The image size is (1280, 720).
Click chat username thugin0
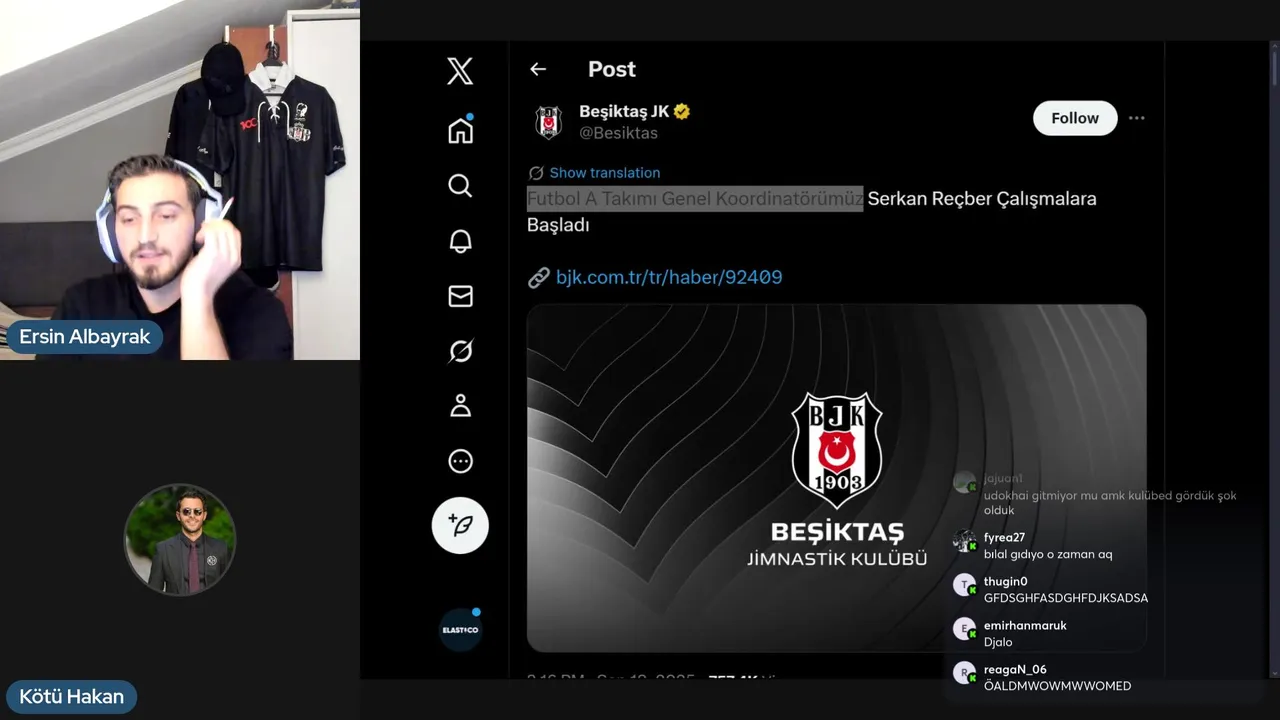(1006, 582)
